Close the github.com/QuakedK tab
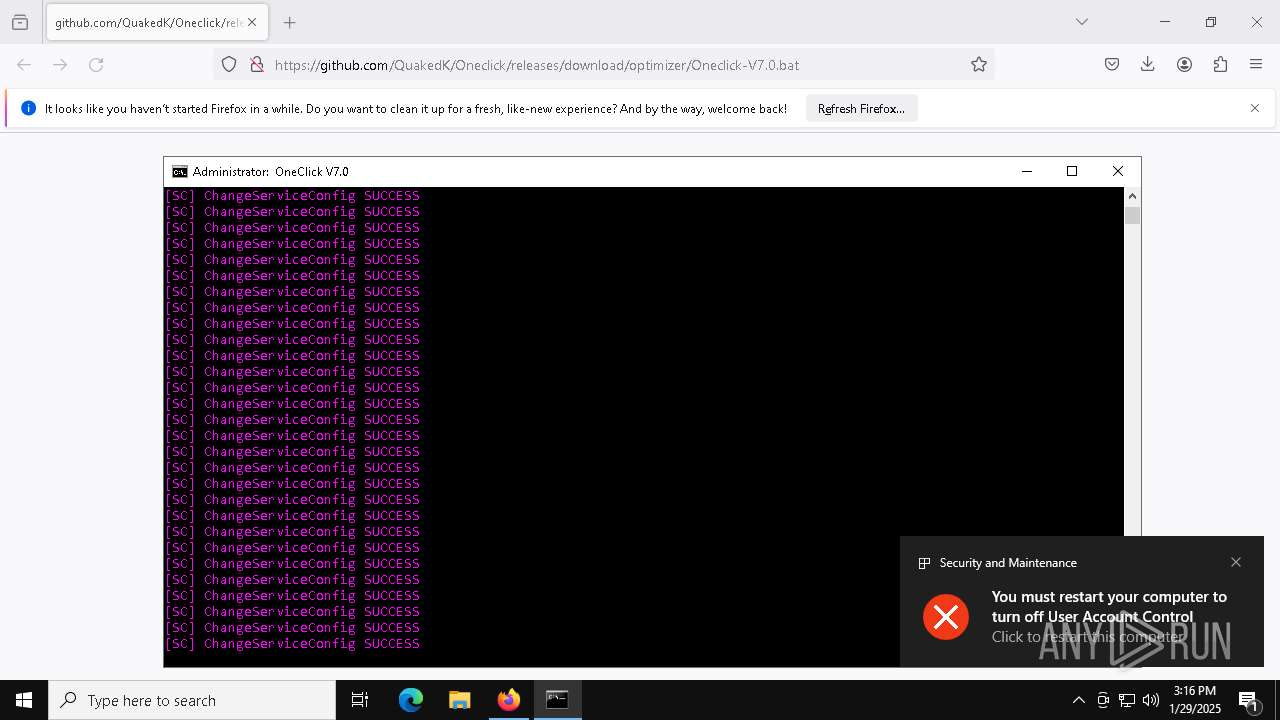Image resolution: width=1280 pixels, height=720 pixels. tap(252, 22)
